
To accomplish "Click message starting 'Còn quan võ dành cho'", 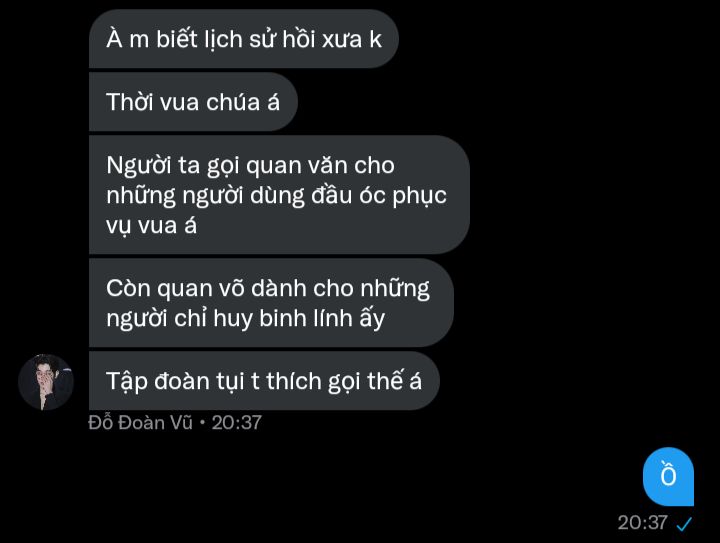I will pos(271,303).
